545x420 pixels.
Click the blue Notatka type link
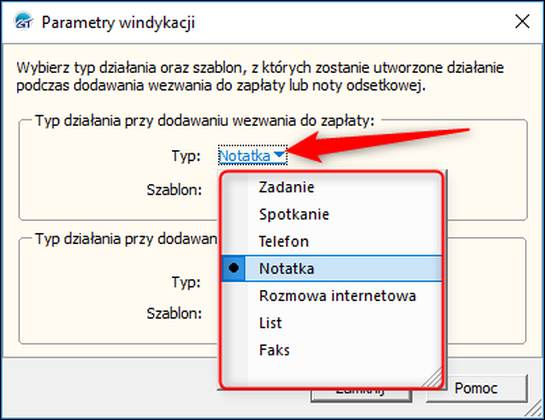pyautogui.click(x=245, y=155)
